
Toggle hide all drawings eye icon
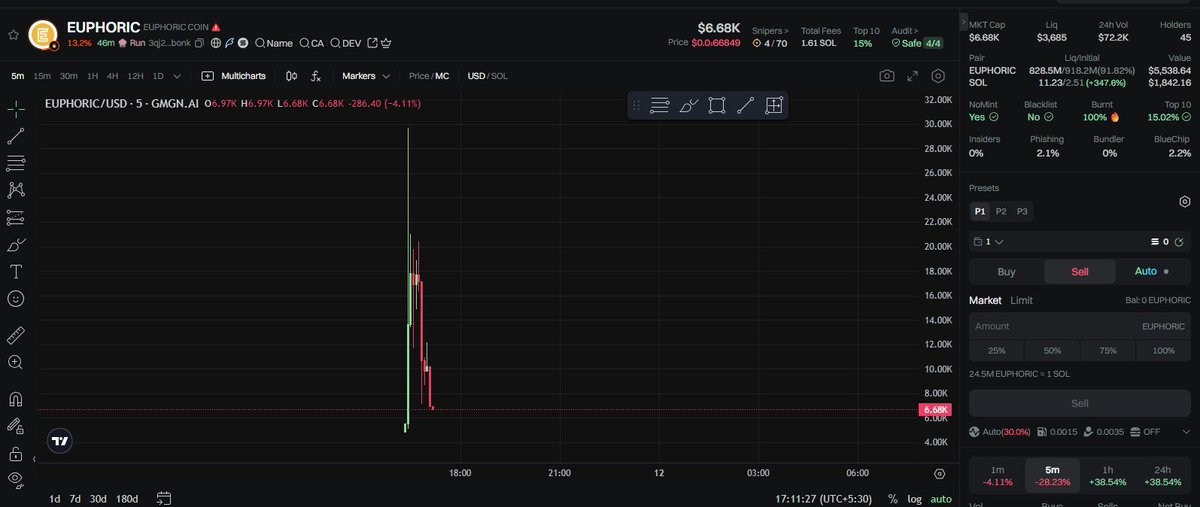pos(16,480)
